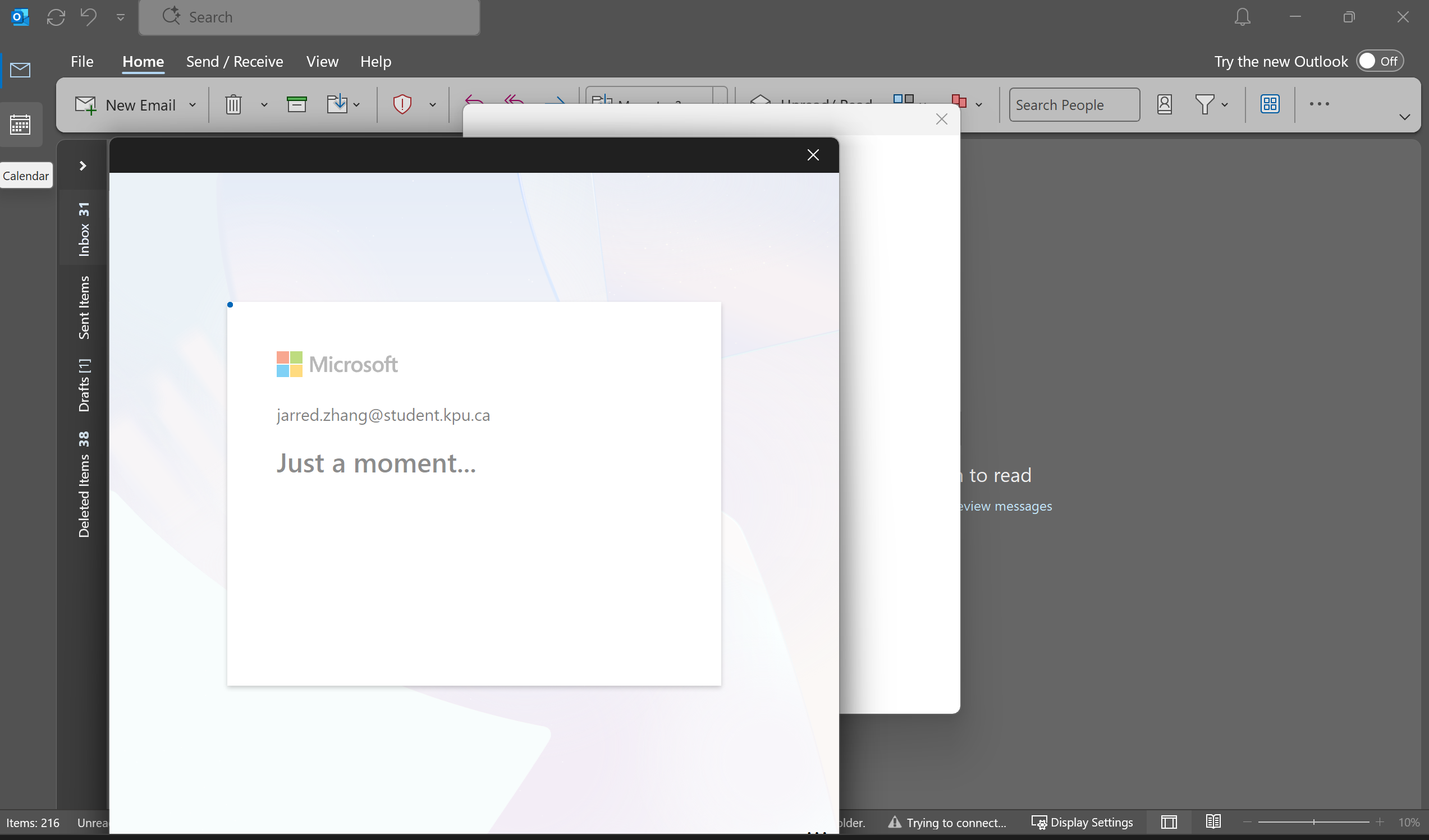This screenshot has width=1429, height=840.
Task: Click the Undo icon in title bar
Action: coord(89,17)
